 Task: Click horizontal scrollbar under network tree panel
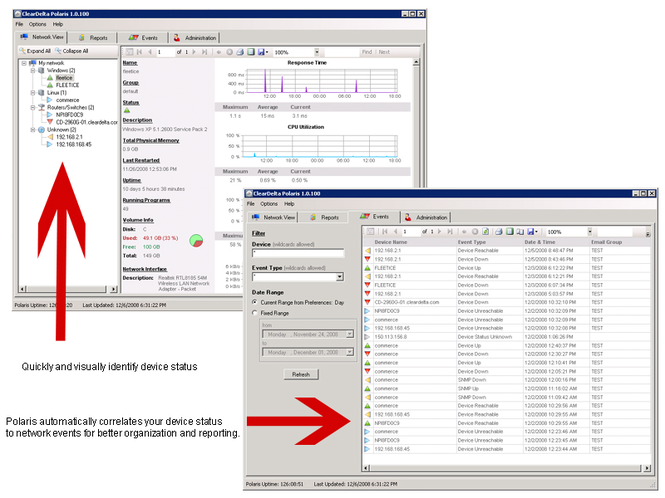click(x=68, y=289)
